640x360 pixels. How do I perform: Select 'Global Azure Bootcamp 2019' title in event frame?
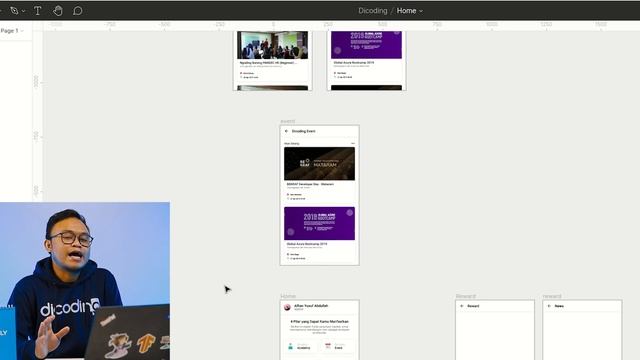[307, 244]
